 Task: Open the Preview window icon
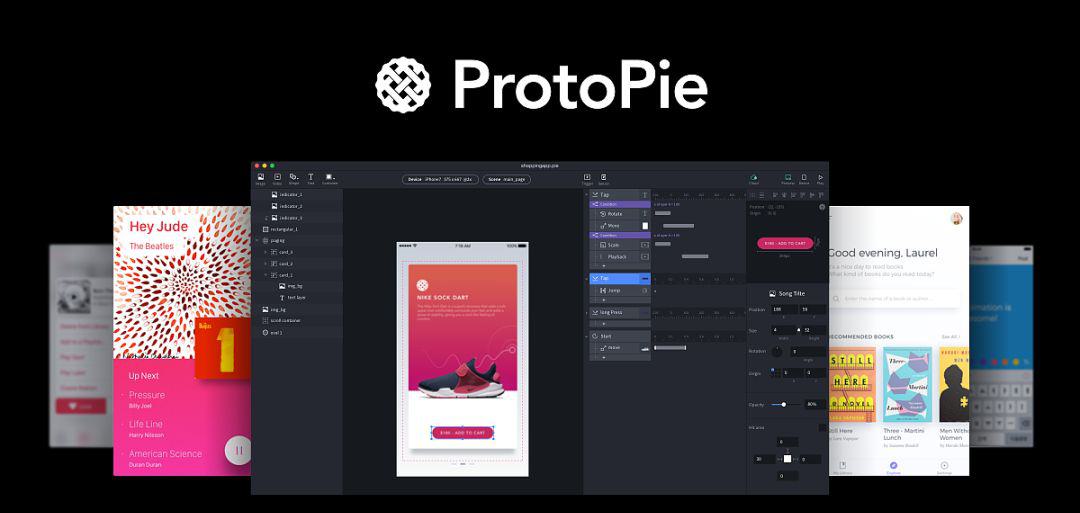coord(788,179)
